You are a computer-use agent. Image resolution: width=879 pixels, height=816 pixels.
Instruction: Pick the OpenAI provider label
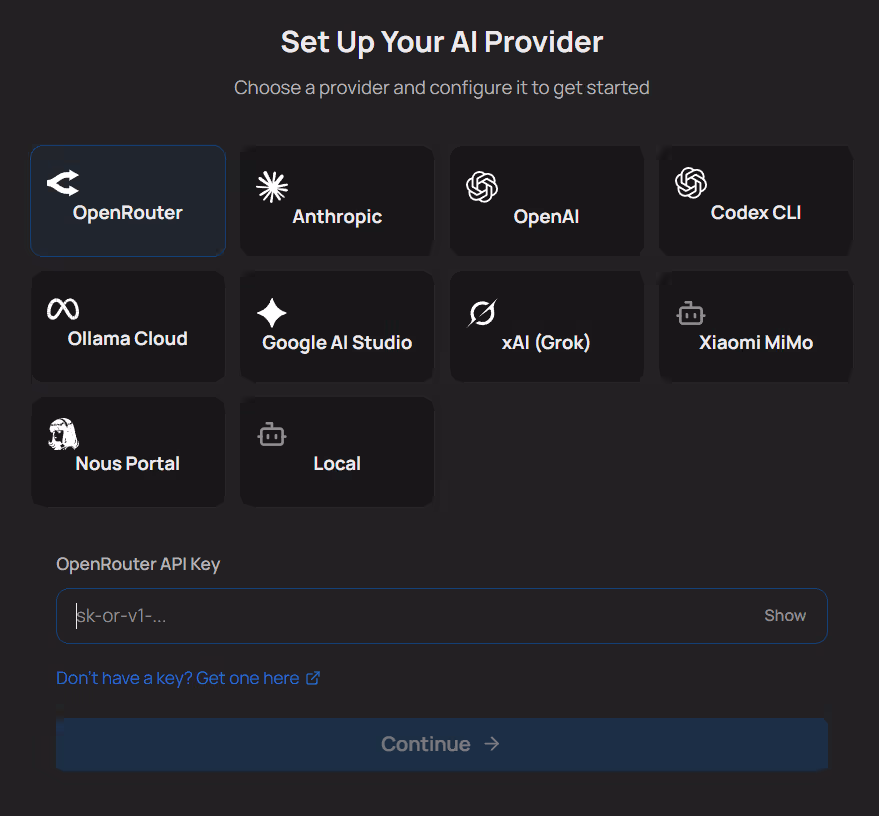546,217
